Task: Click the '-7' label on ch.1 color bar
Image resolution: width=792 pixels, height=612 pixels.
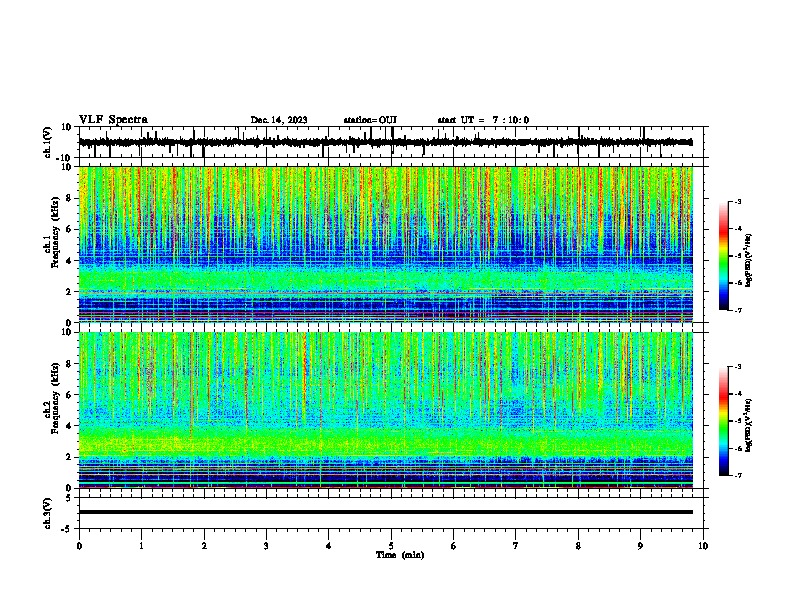Action: 737,310
